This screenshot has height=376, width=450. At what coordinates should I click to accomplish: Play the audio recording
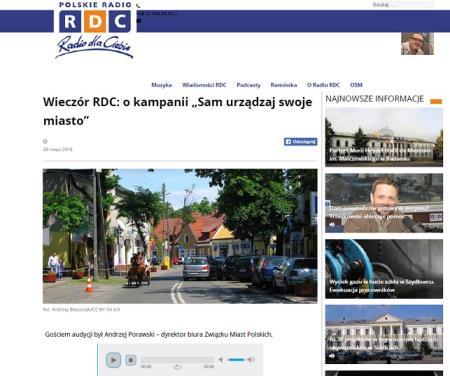113,360
